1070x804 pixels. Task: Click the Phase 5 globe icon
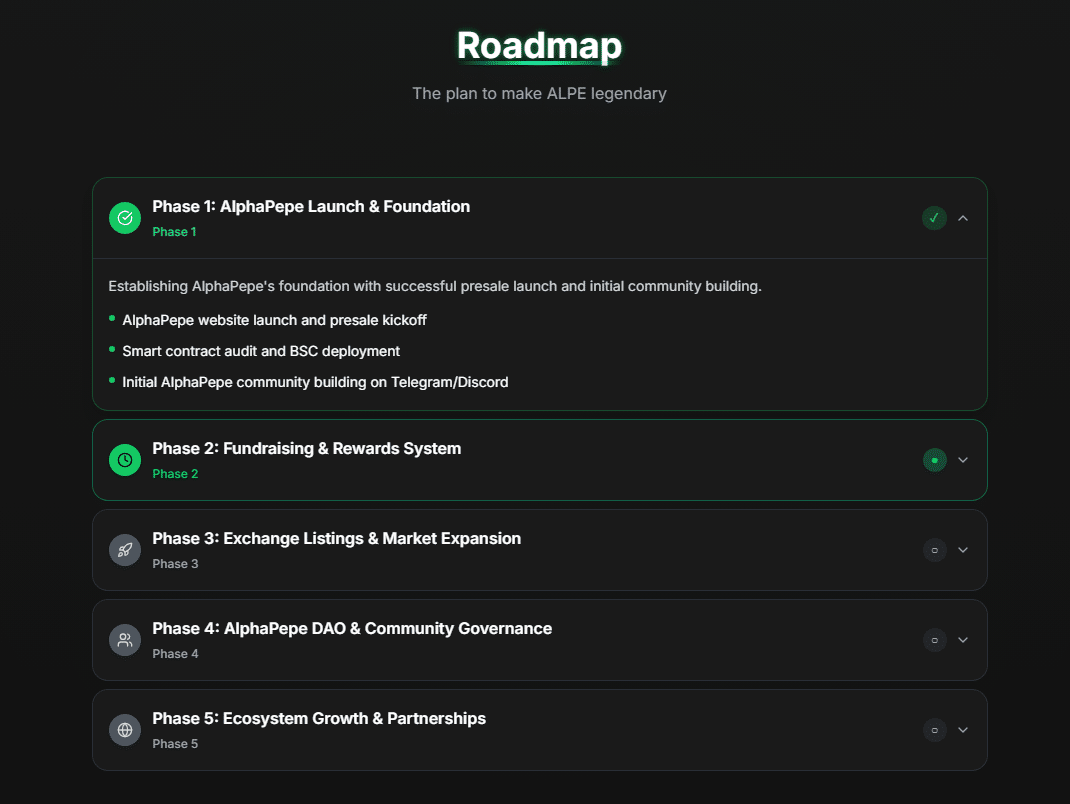tap(125, 730)
